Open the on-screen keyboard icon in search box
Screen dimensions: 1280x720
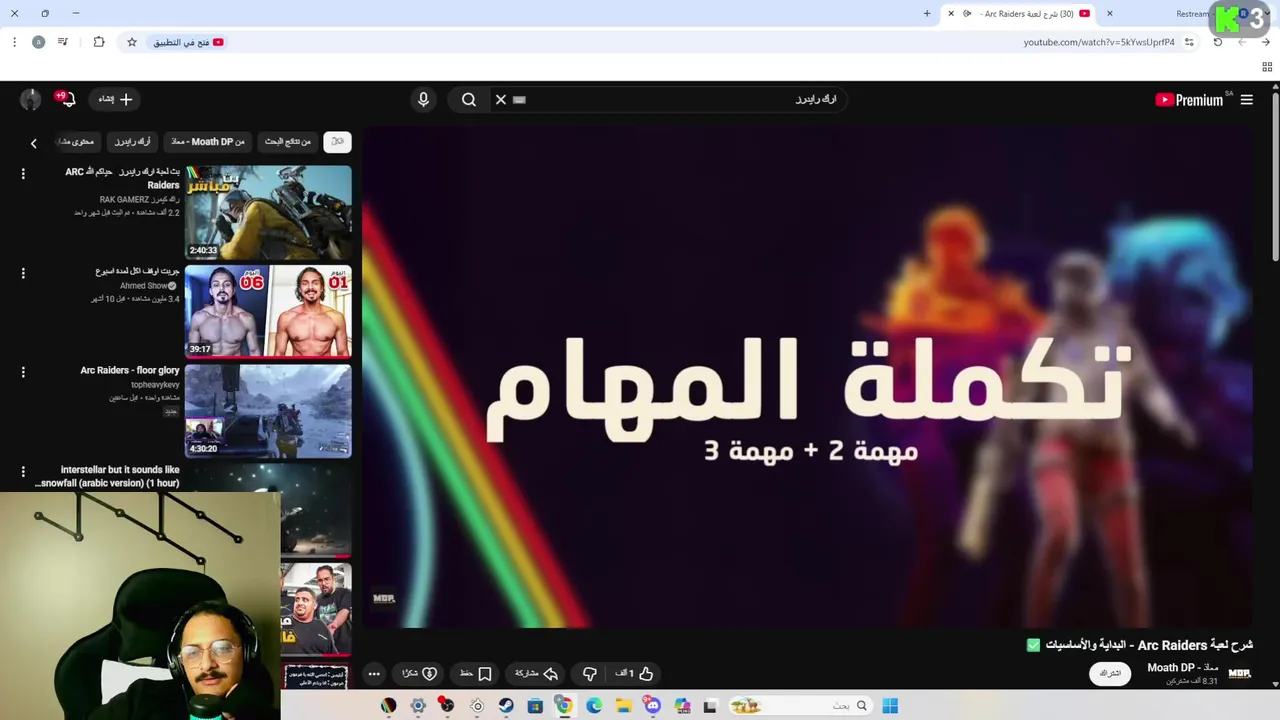519,99
